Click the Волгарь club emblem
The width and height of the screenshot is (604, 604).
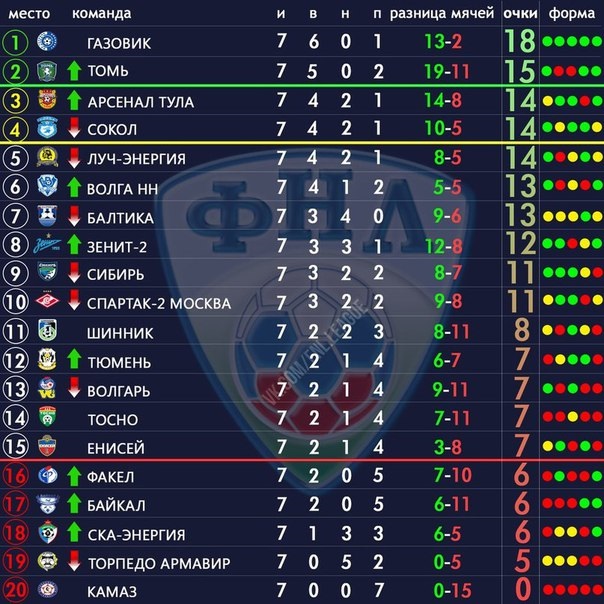47,388
